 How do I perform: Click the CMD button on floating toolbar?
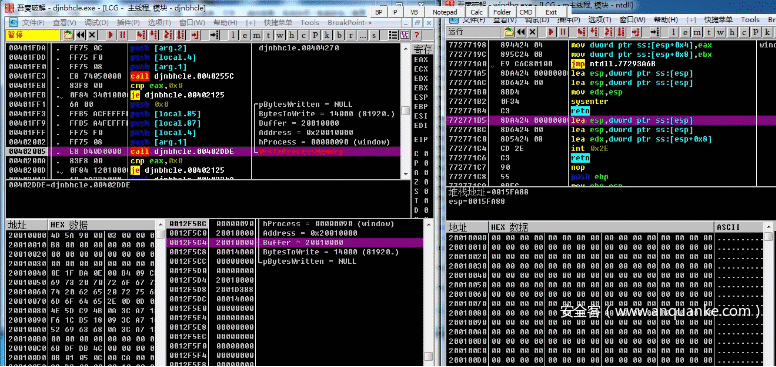pyautogui.click(x=526, y=12)
